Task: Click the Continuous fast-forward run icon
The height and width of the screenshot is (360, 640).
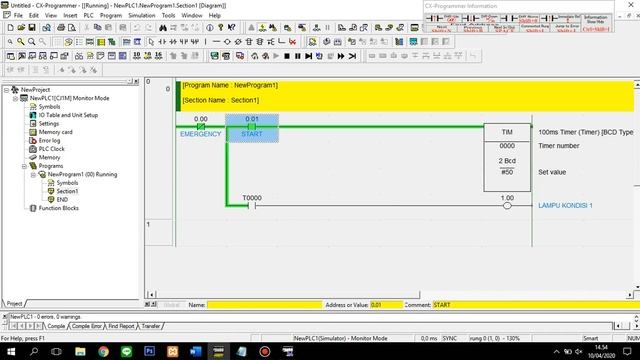Action: 341,56
